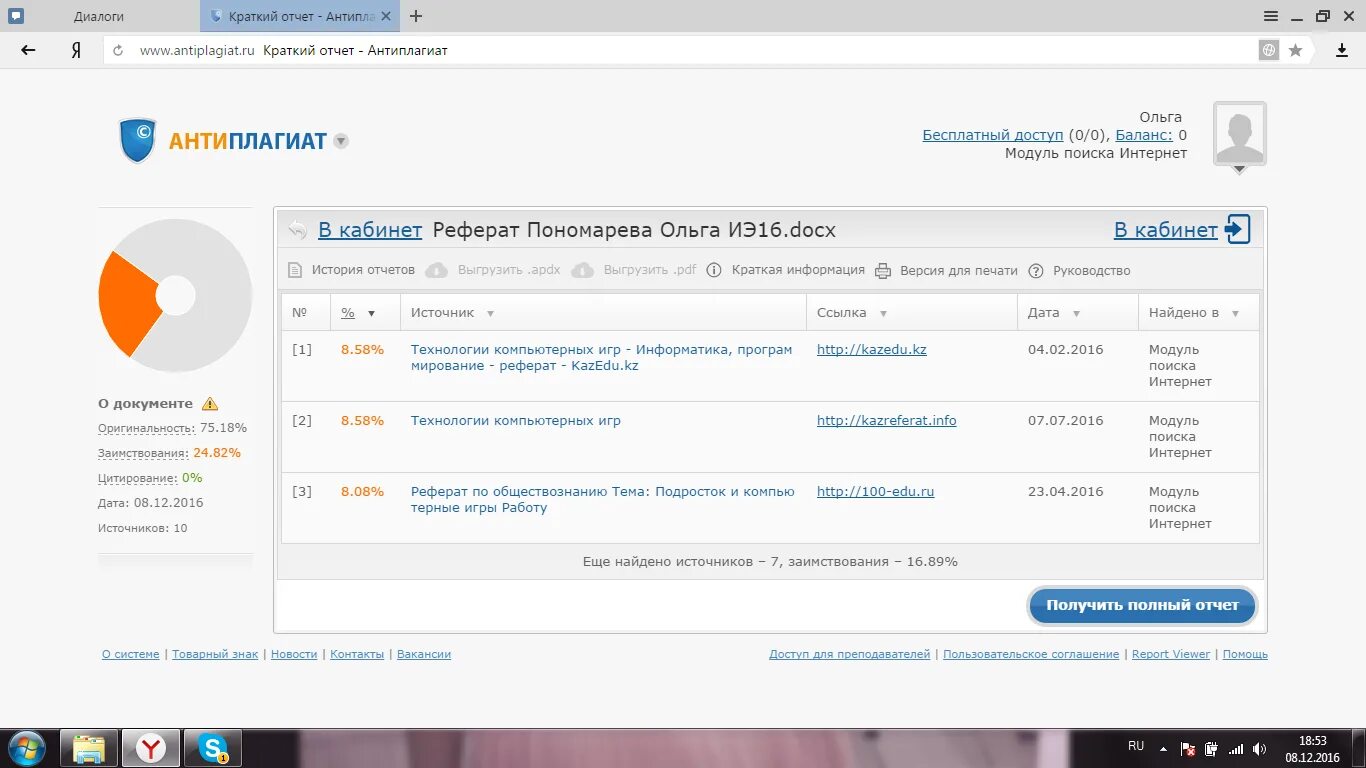Open История отчетов
The image size is (1366, 768).
(x=363, y=270)
